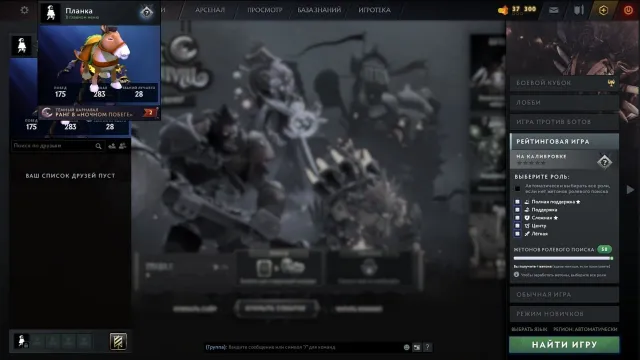This screenshot has width=640, height=360.
Task: Click the На калибровке rank label
Action: tap(541, 156)
